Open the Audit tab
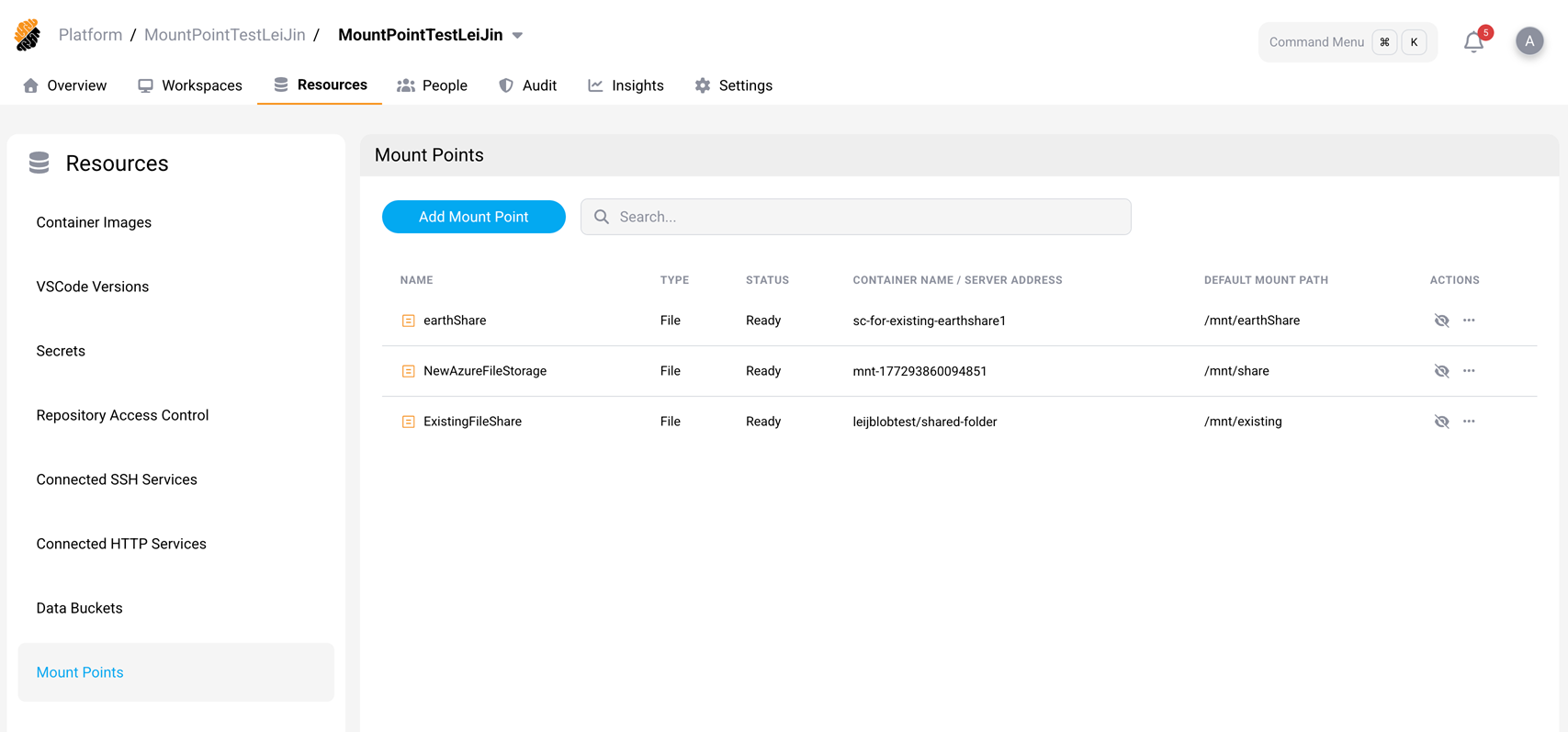 pos(527,85)
